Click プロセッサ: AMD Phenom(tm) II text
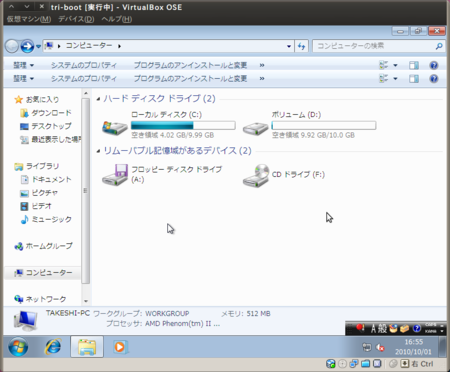450x372 pixels. 163,324
